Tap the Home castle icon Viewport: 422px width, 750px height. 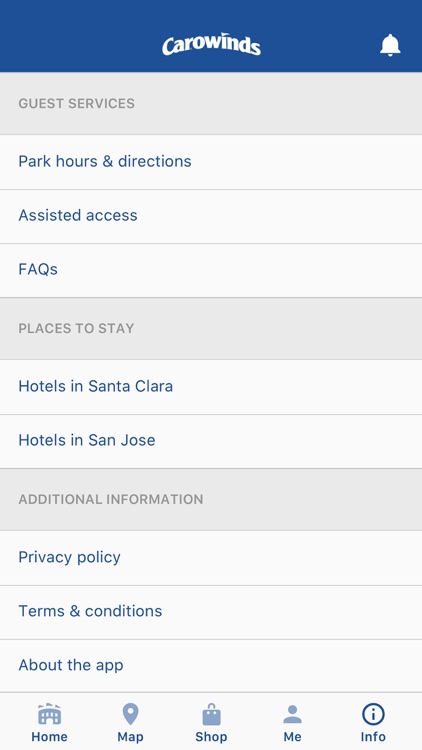pyautogui.click(x=49, y=714)
